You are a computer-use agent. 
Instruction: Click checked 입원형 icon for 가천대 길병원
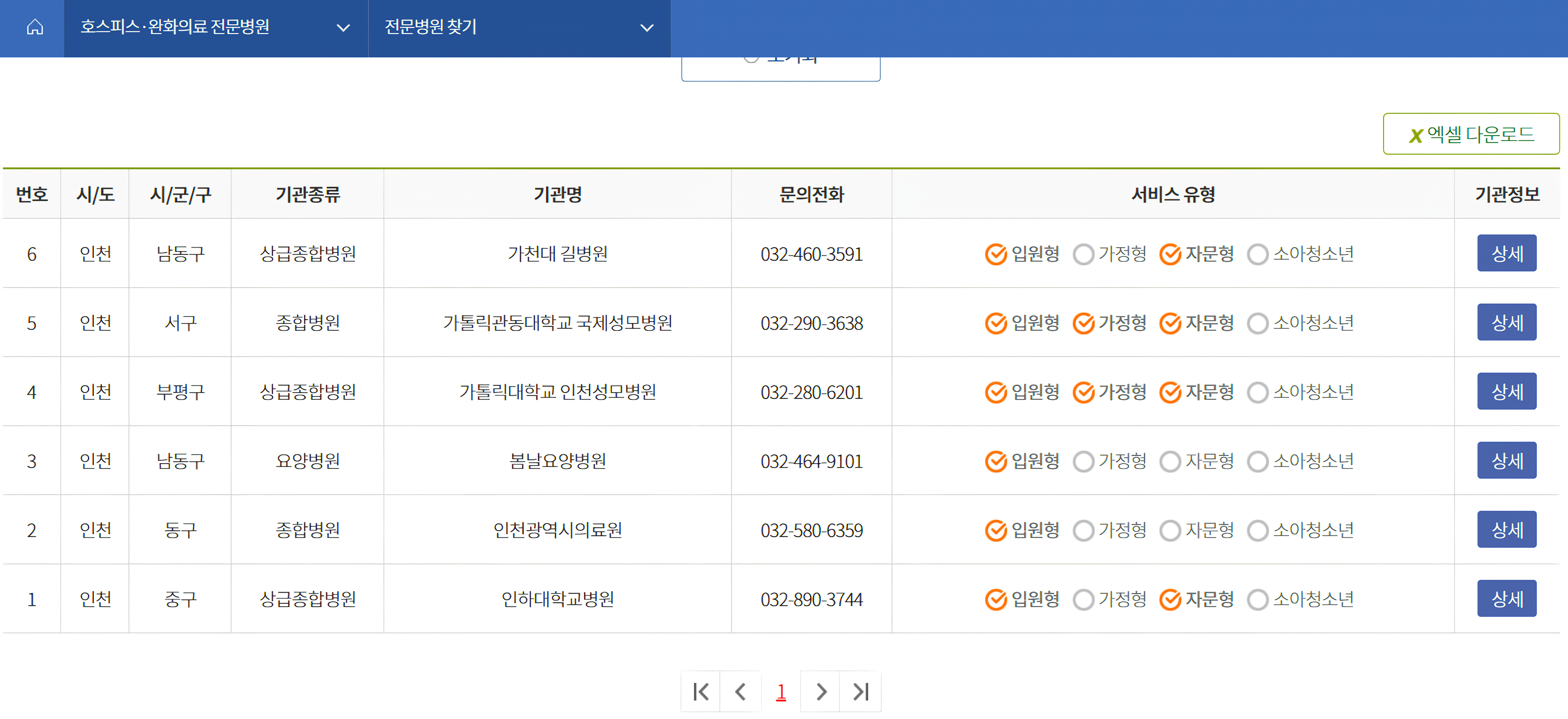[x=996, y=254]
